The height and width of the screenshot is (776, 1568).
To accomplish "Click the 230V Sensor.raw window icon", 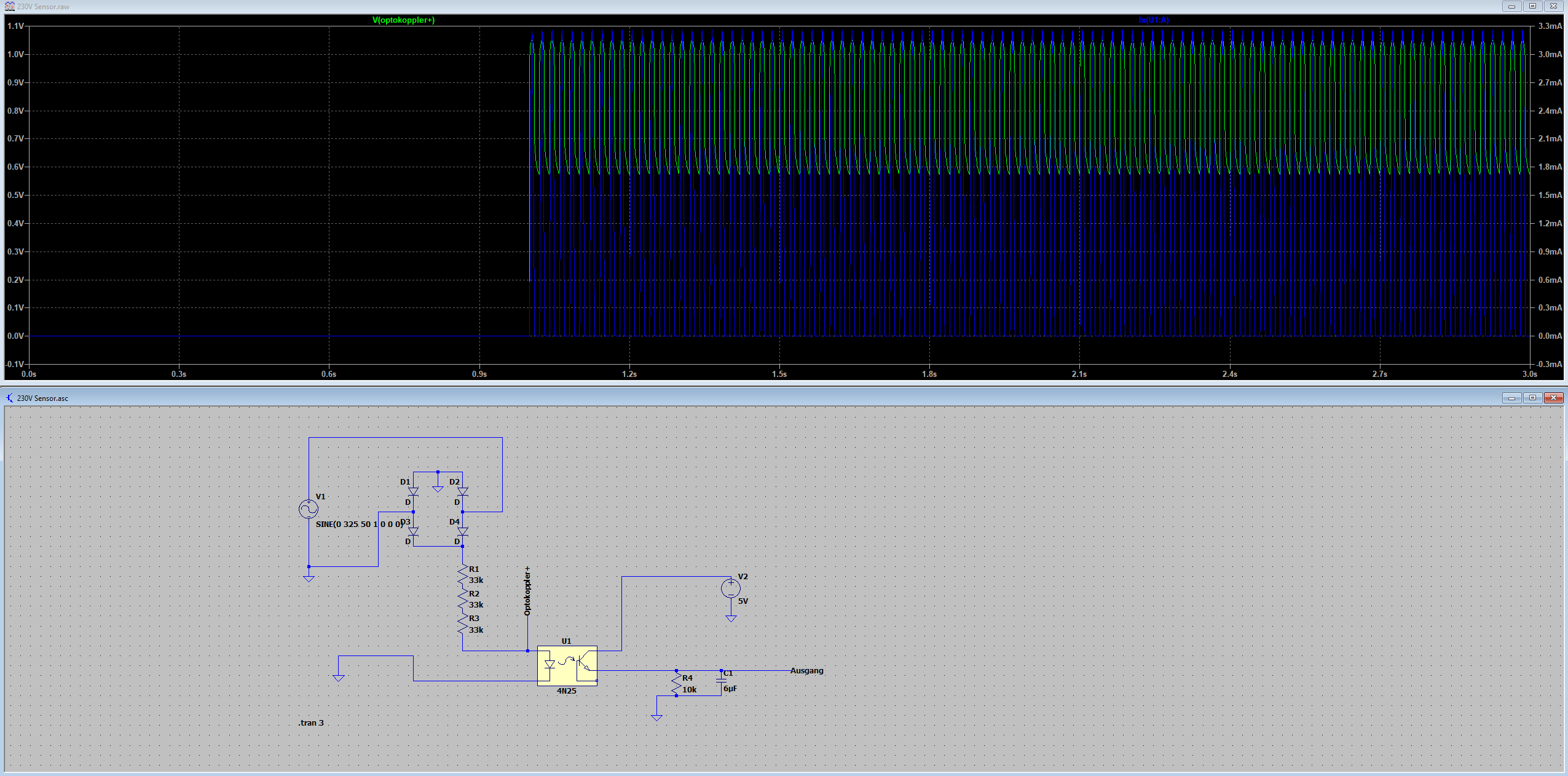I will [10, 6].
